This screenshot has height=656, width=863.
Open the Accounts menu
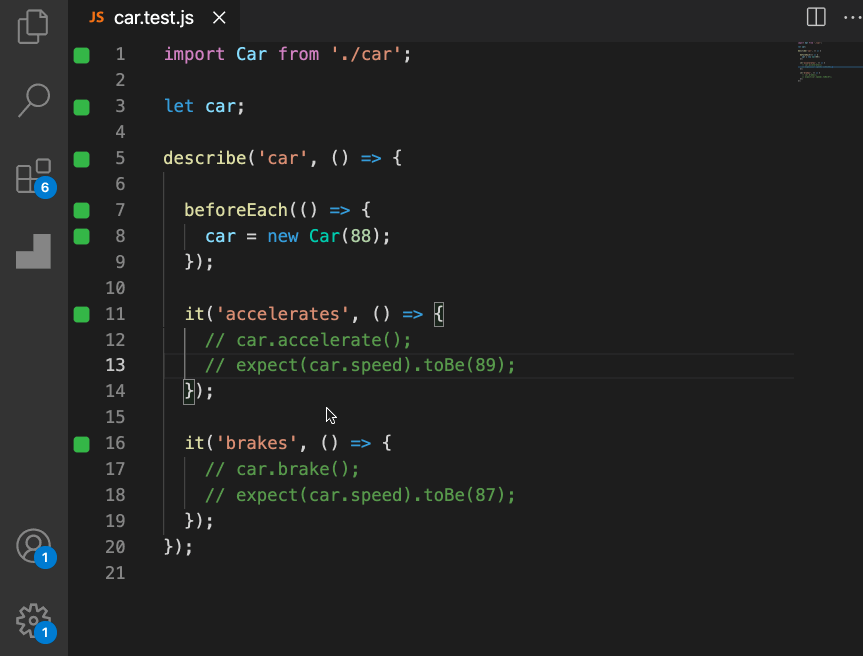coord(33,545)
